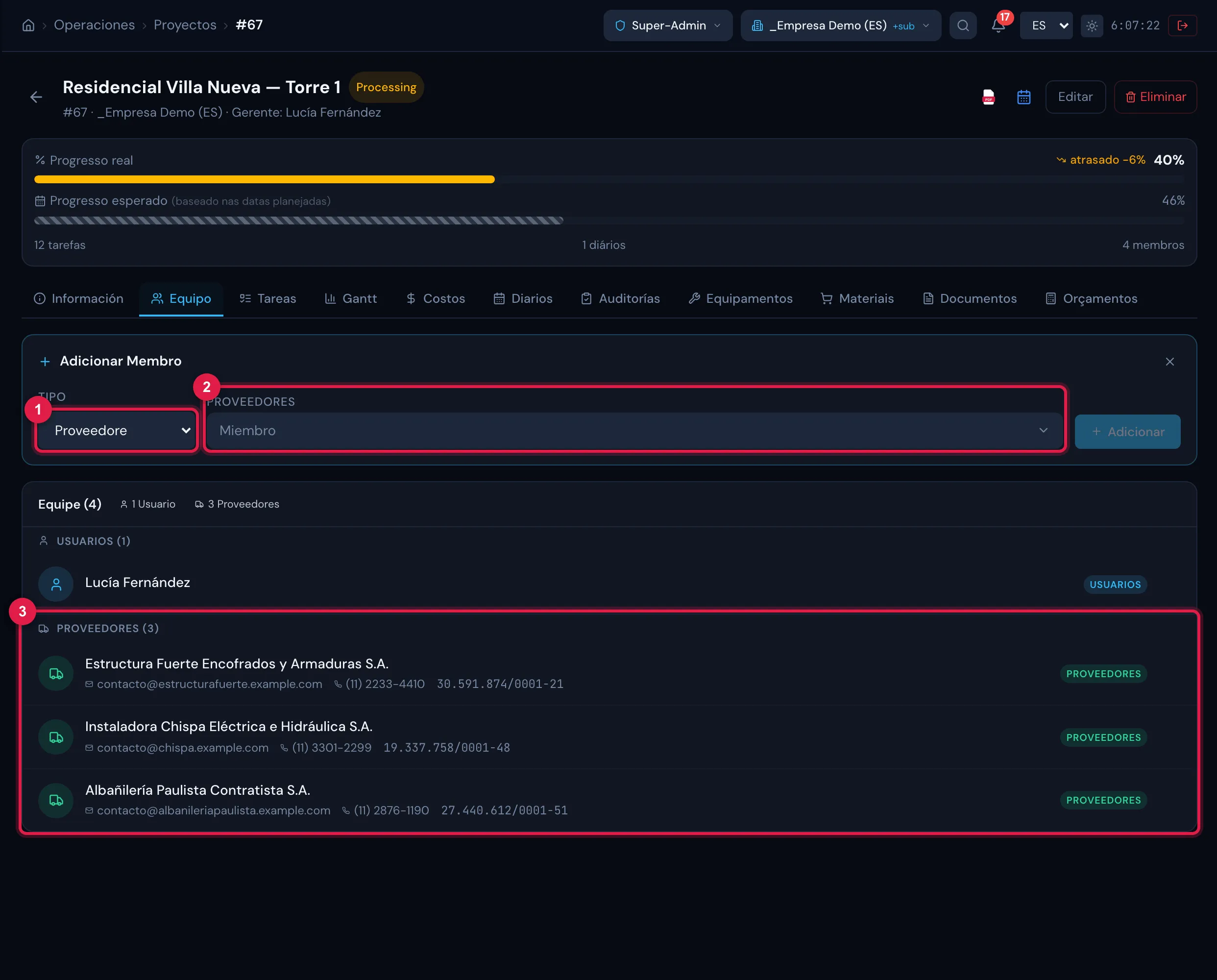Open the Super-Admin role dropdown
The height and width of the screenshot is (980, 1217).
click(x=668, y=25)
